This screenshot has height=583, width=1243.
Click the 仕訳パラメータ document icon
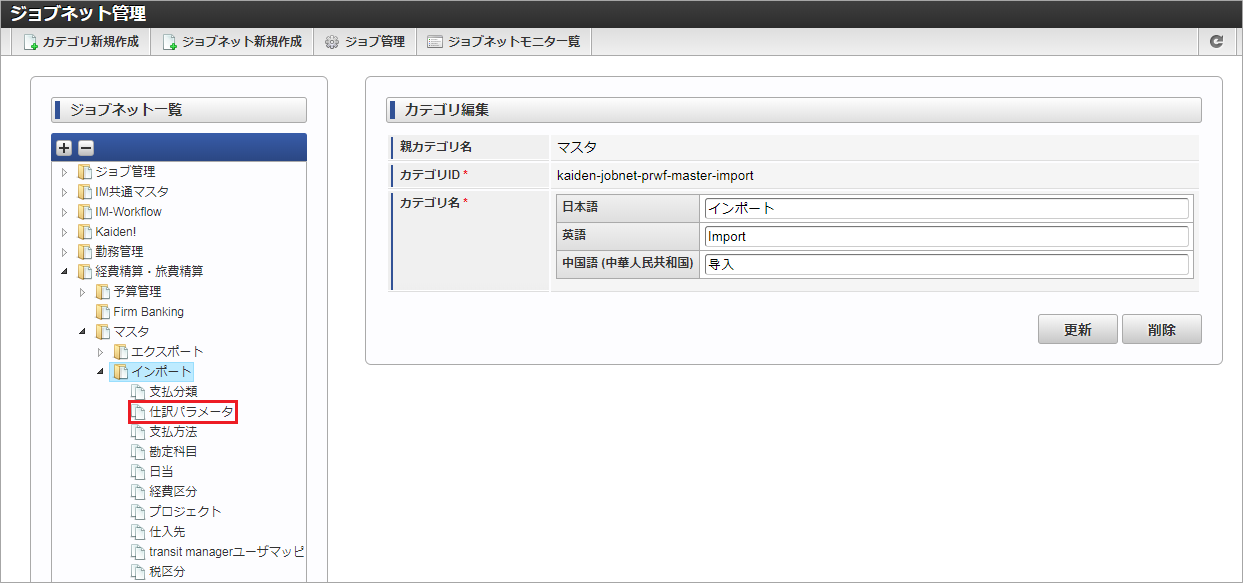tap(139, 412)
